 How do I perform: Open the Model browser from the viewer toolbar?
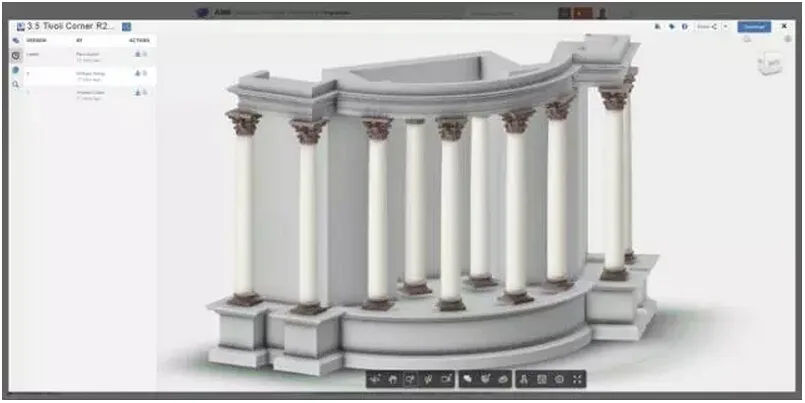click(524, 379)
